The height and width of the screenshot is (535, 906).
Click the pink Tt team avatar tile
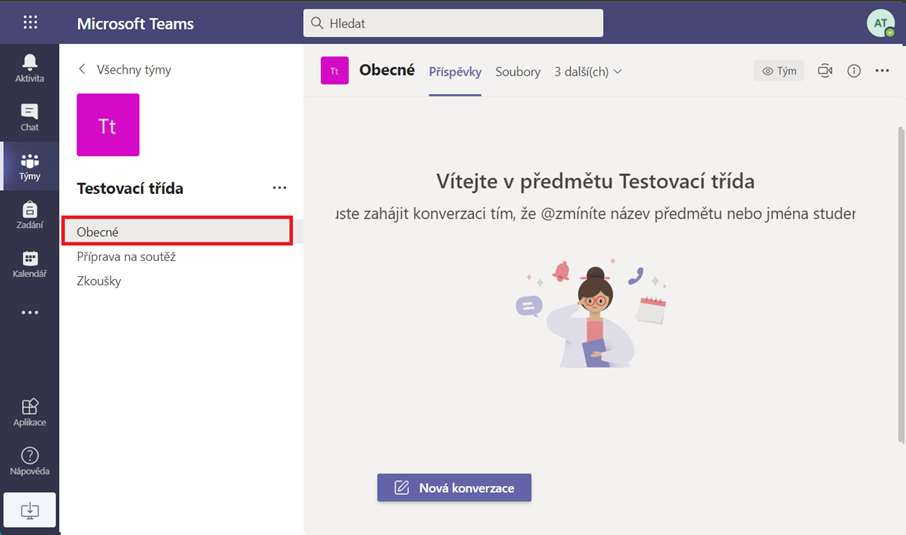coord(108,125)
